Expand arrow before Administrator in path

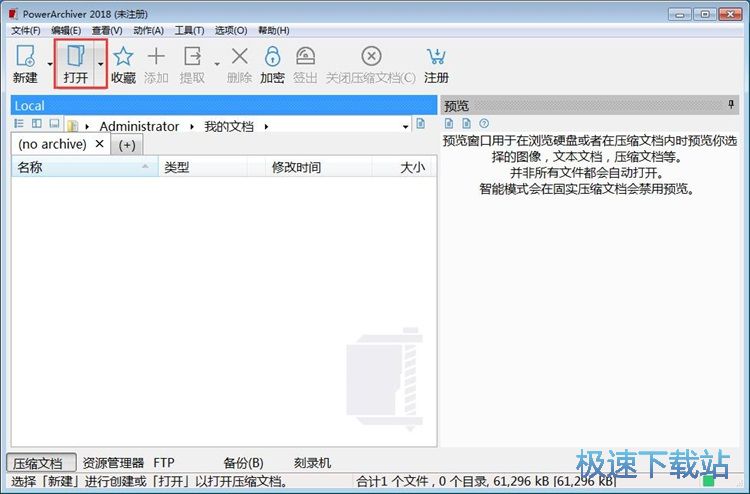(x=87, y=127)
